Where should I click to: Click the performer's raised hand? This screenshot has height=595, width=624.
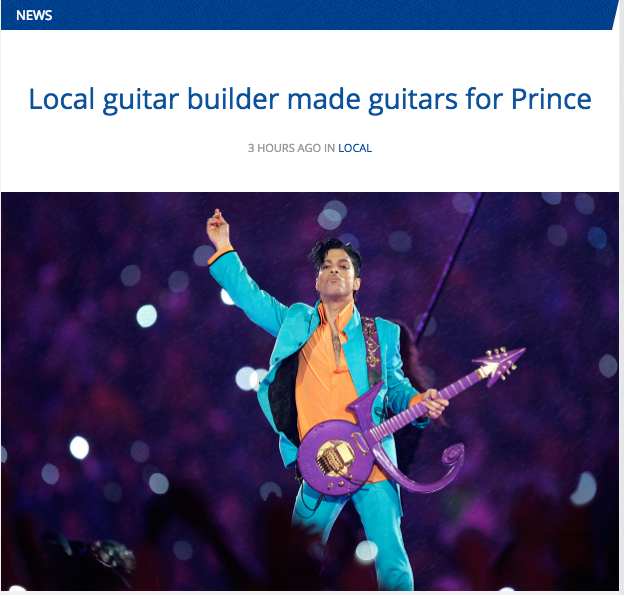point(218,229)
